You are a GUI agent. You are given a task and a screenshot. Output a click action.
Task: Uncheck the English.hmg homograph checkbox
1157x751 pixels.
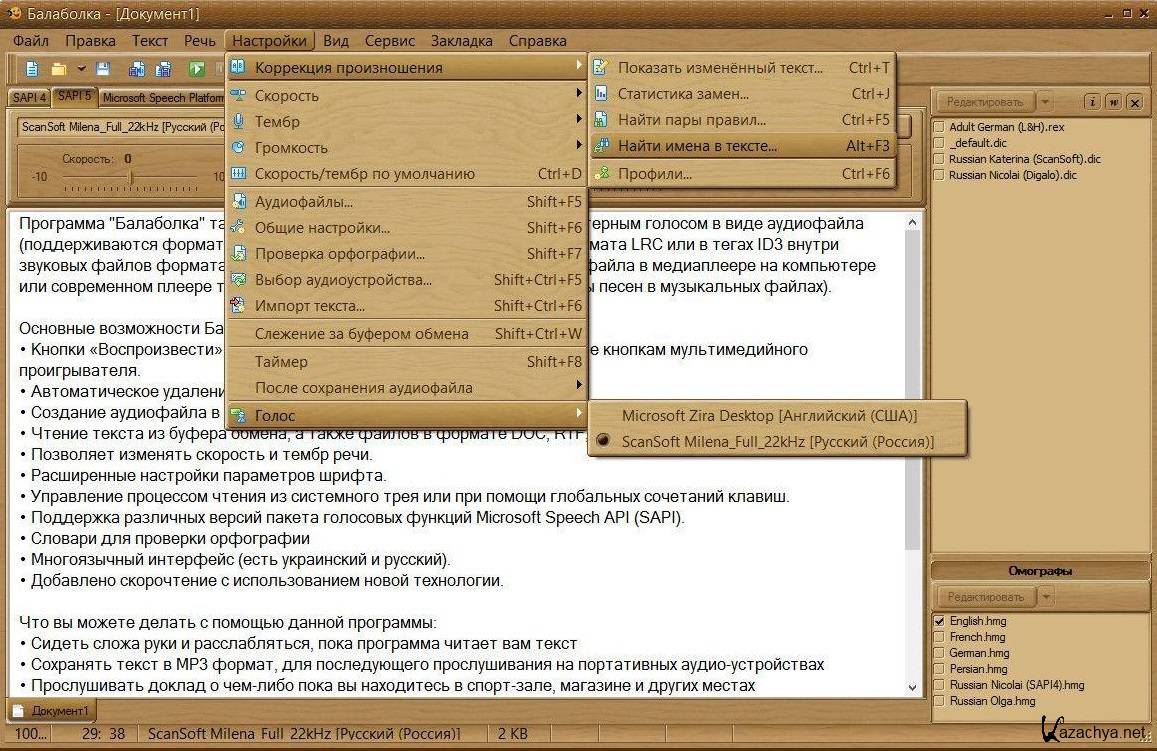click(x=939, y=621)
